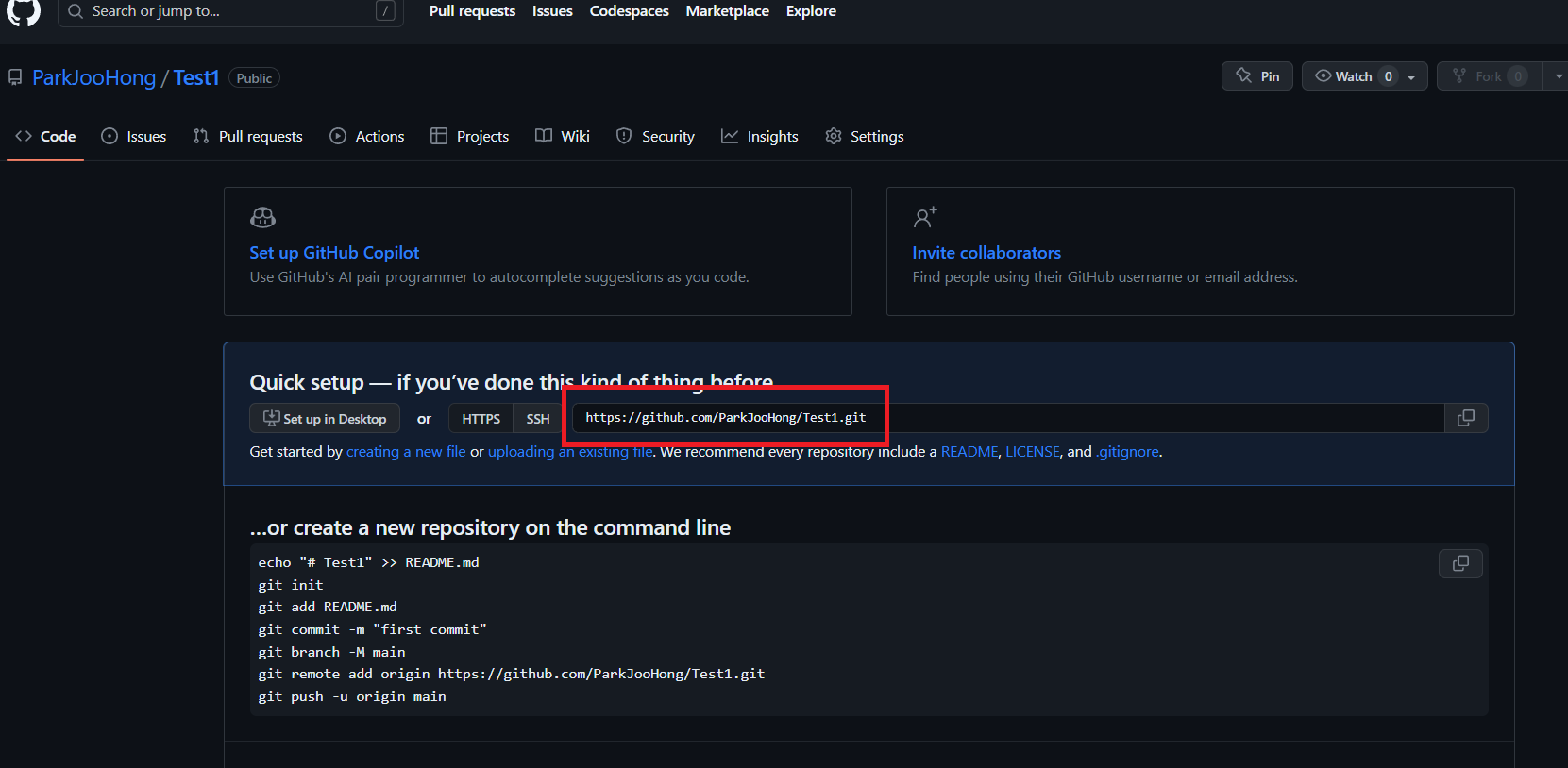
Task: Open the Projects tab
Action: 470,137
